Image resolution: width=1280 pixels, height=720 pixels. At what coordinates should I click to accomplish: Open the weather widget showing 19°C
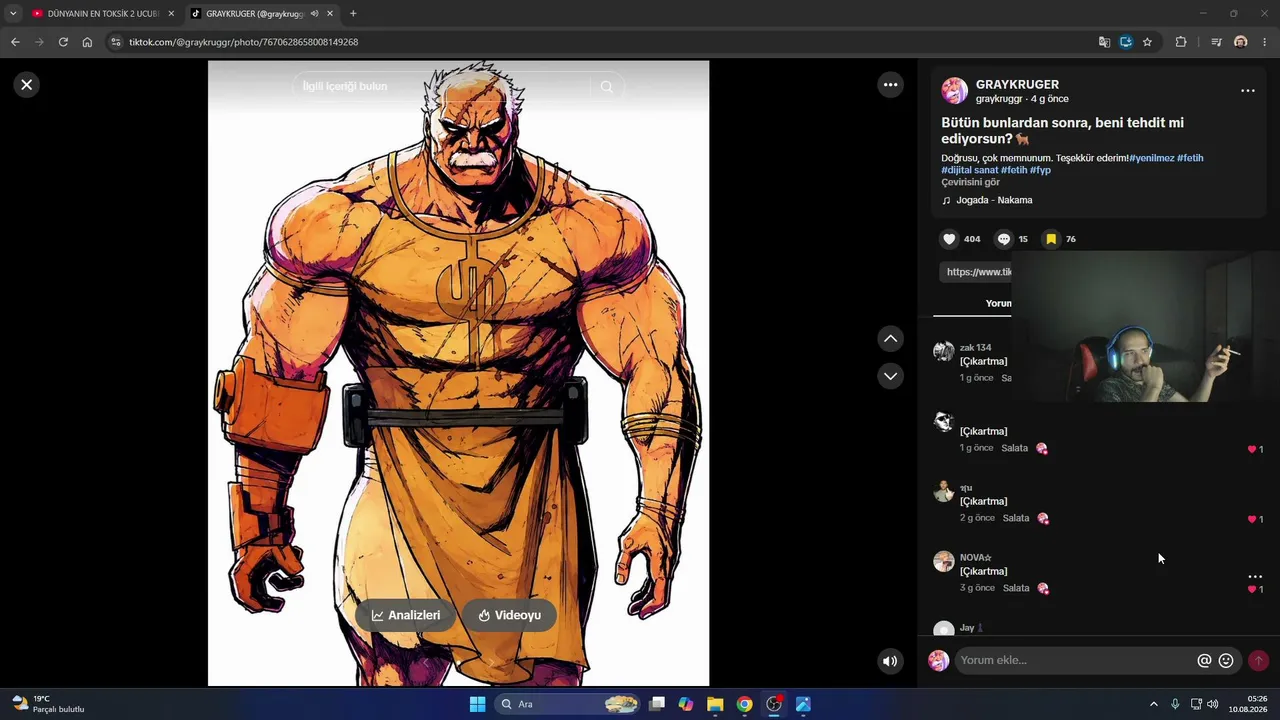click(48, 704)
